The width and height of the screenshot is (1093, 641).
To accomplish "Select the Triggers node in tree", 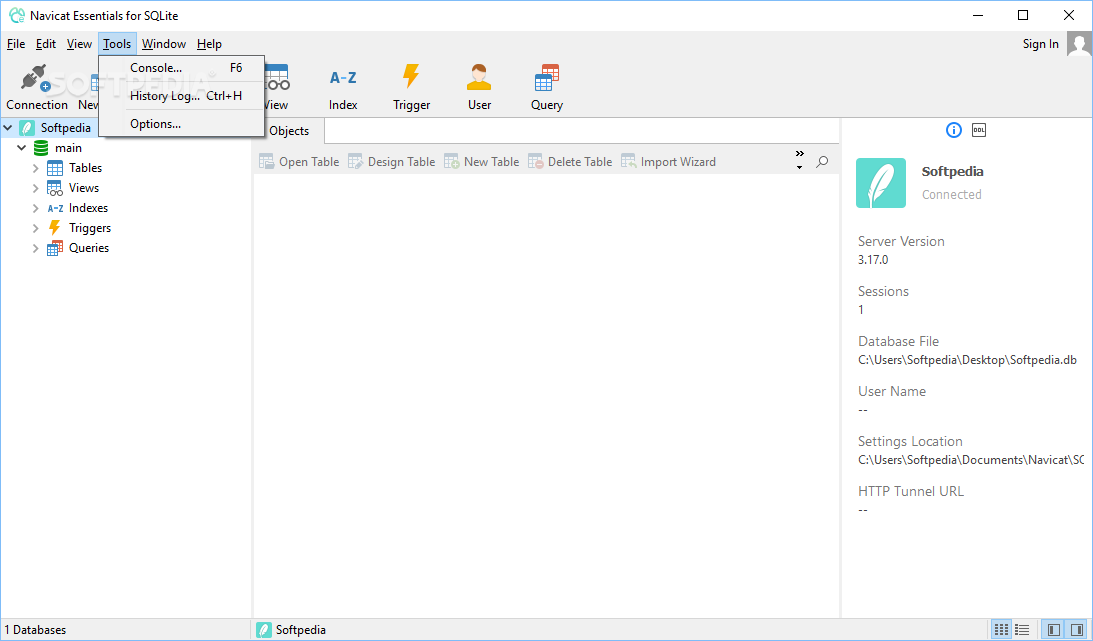I will click(x=89, y=228).
